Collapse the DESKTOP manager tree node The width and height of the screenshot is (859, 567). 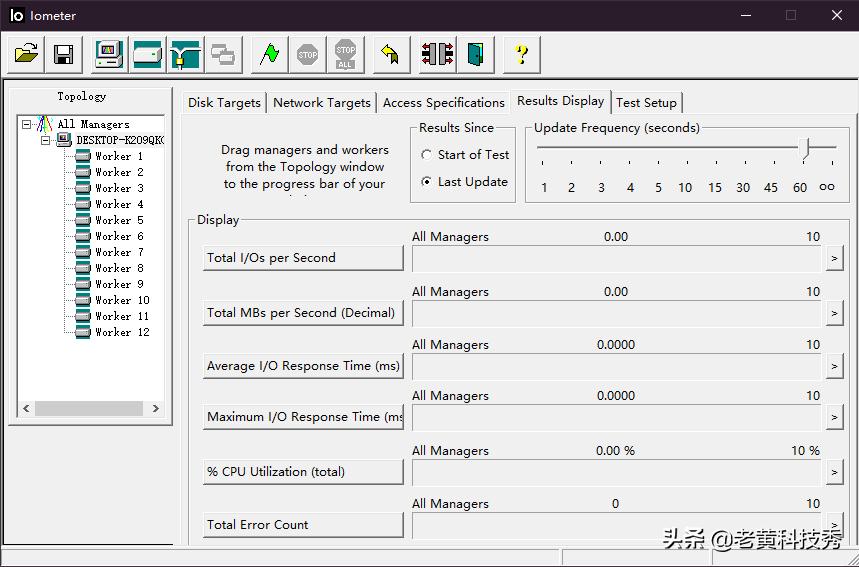(45, 141)
